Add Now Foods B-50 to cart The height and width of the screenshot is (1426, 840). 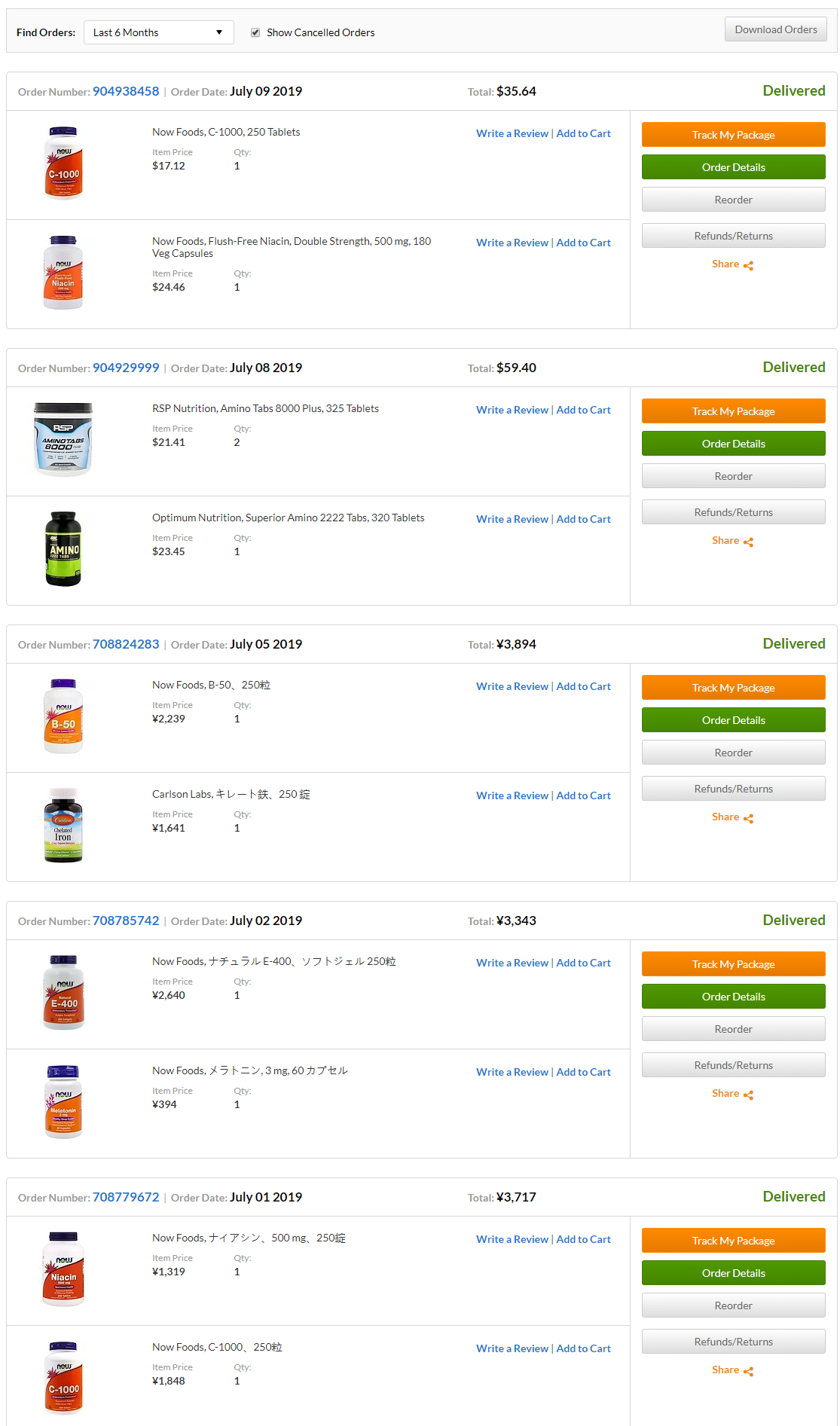click(x=584, y=686)
